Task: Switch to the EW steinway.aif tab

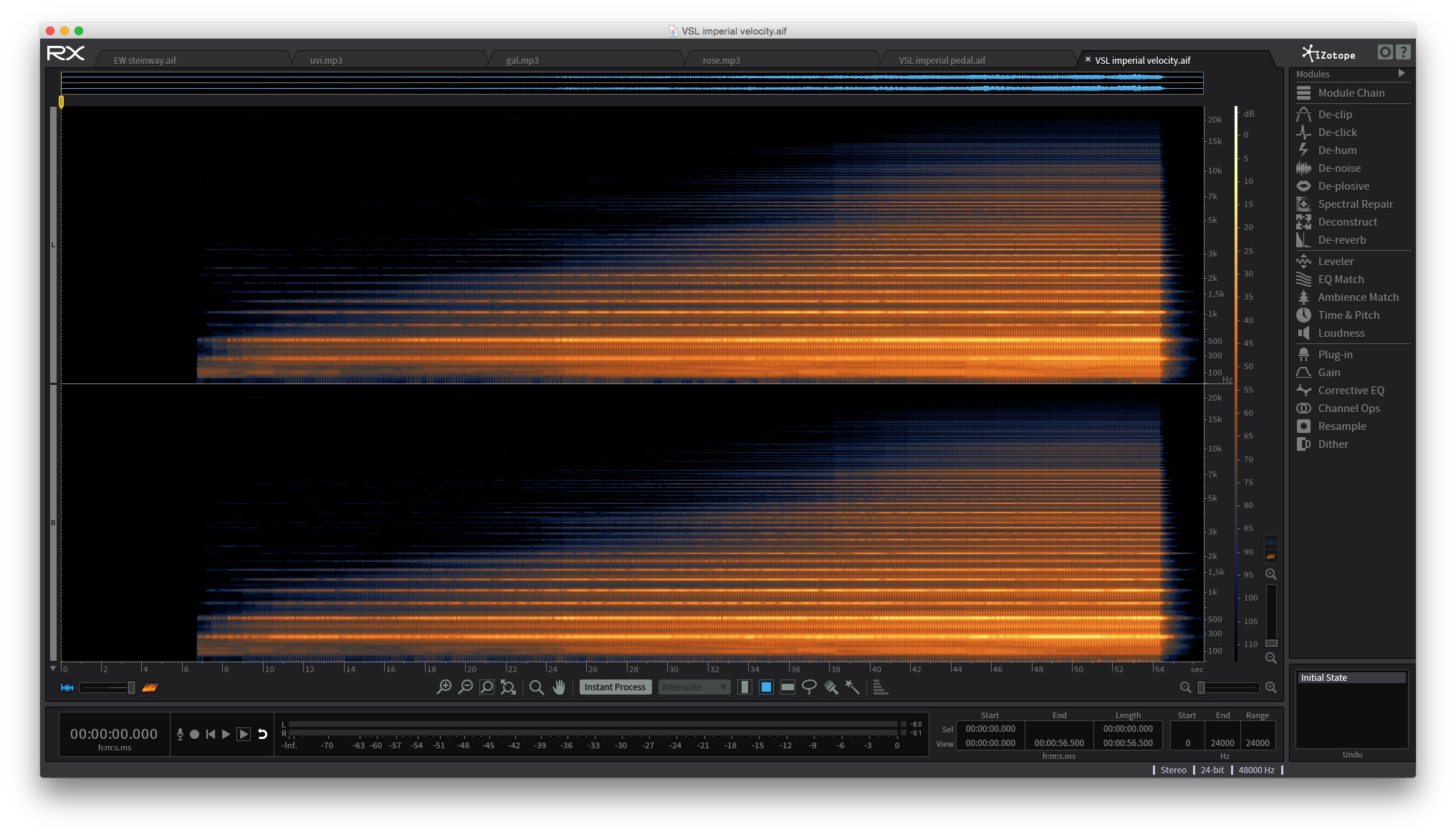Action: click(x=145, y=60)
